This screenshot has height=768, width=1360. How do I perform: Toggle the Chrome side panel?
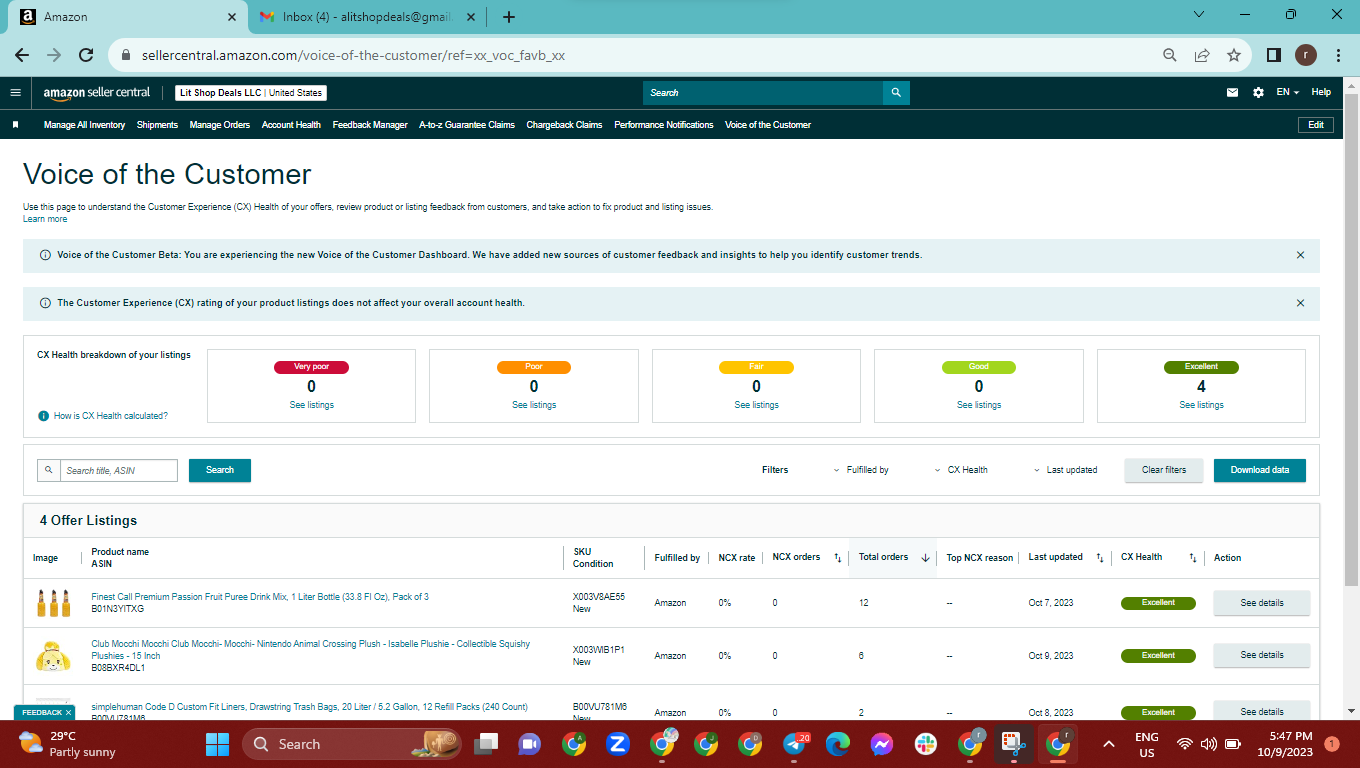click(1274, 55)
